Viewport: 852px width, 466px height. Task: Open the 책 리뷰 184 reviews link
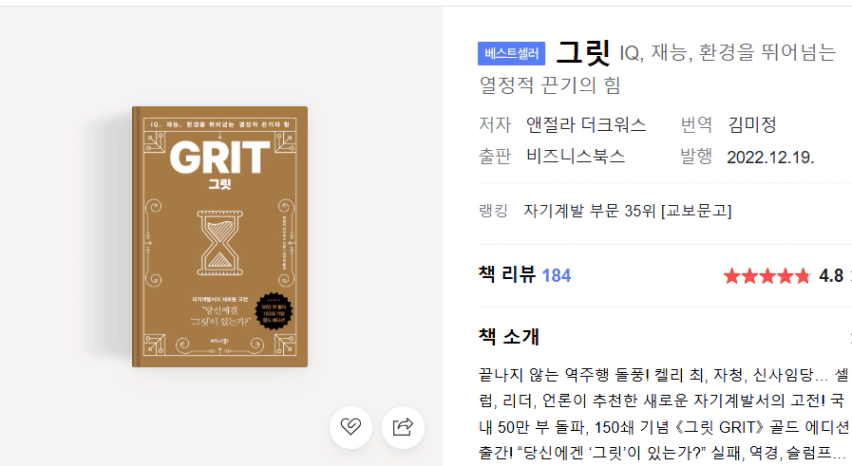click(524, 275)
